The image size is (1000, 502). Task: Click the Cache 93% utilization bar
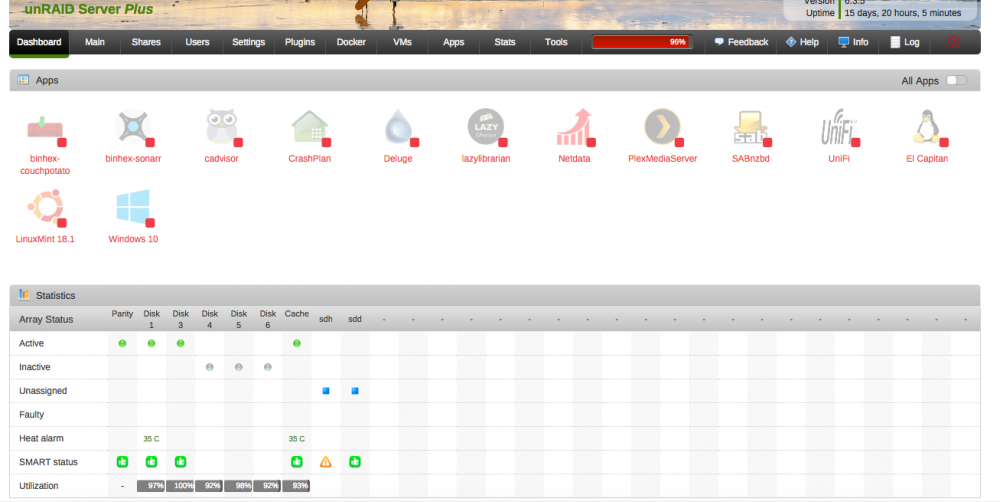point(297,486)
